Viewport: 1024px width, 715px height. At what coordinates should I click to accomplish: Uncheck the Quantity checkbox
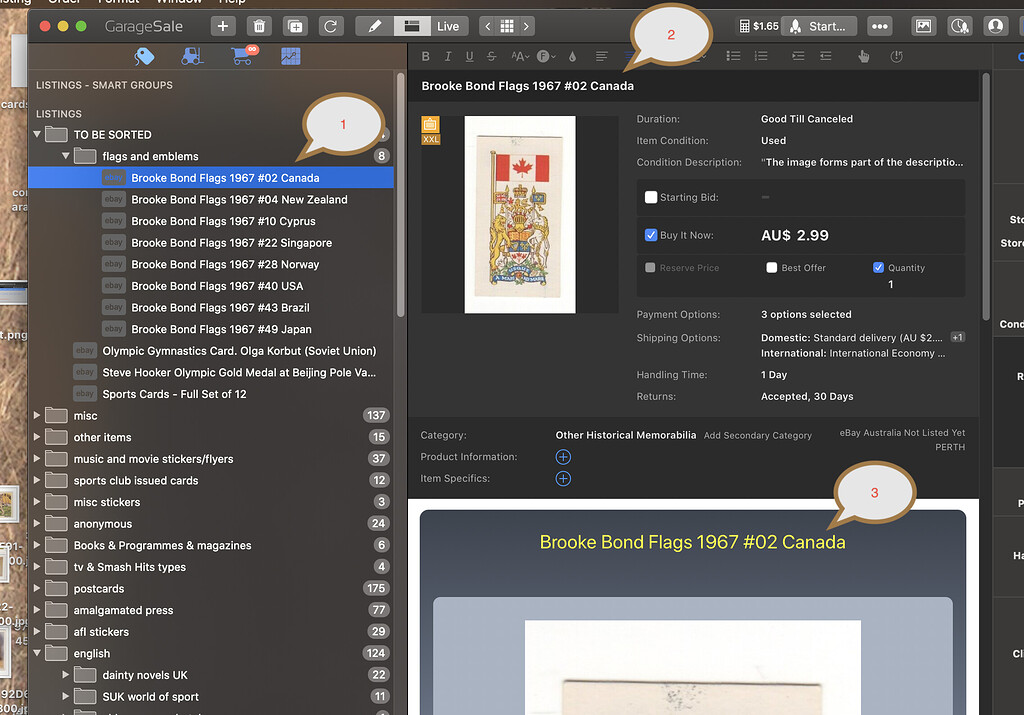(x=878, y=268)
